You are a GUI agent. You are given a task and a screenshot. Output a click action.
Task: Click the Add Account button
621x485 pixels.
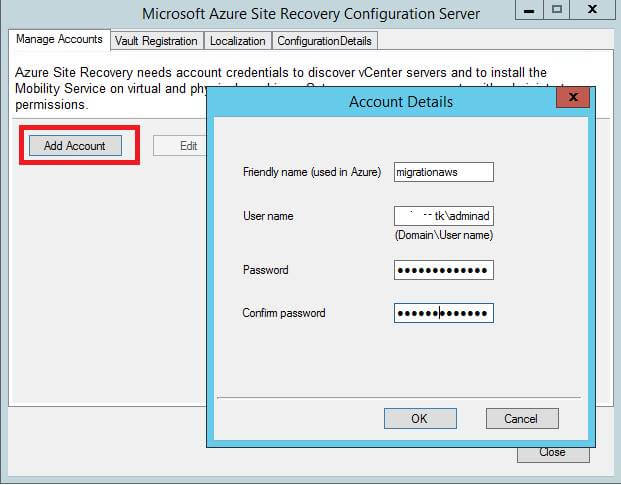(x=75, y=146)
